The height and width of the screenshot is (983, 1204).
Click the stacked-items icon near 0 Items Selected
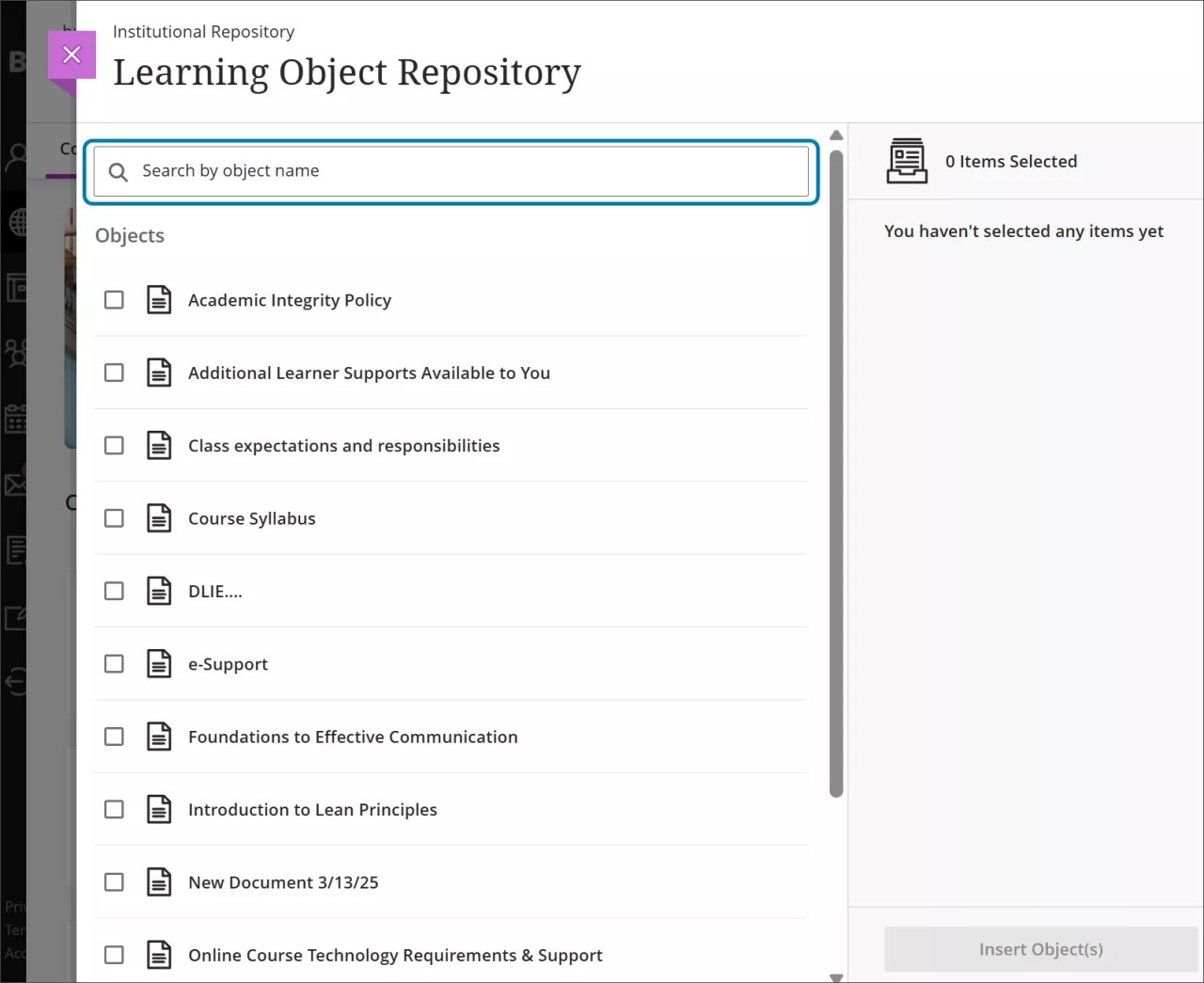906,160
